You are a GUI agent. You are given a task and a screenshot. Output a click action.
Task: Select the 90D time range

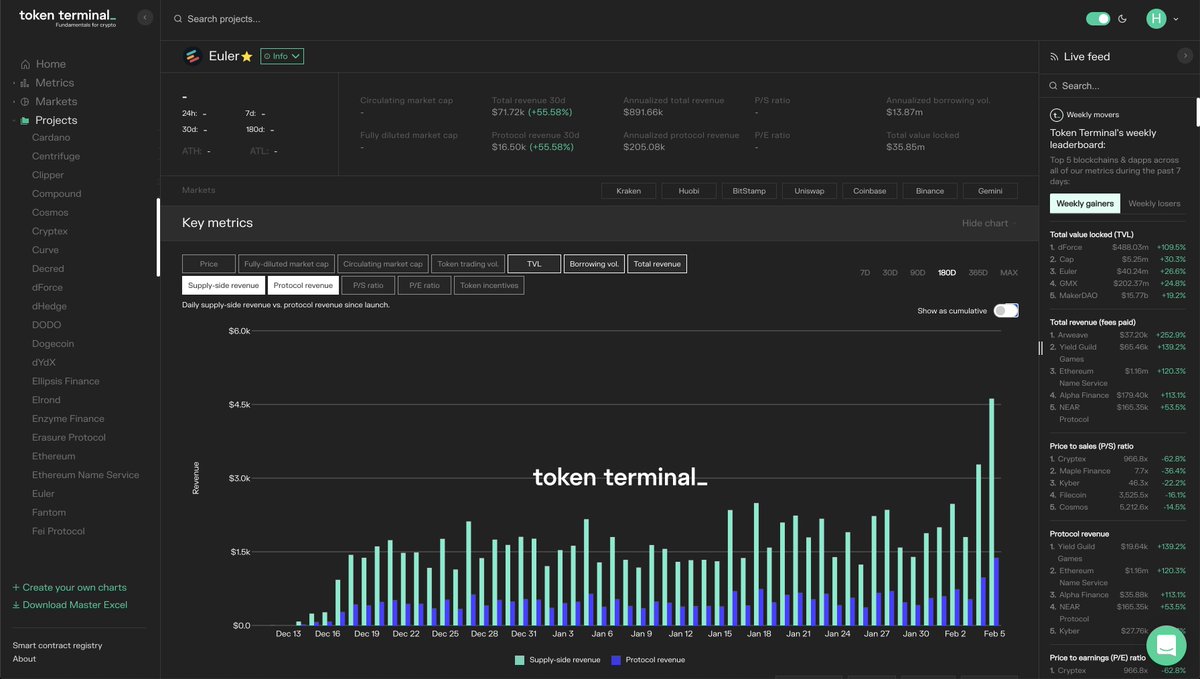click(x=917, y=273)
